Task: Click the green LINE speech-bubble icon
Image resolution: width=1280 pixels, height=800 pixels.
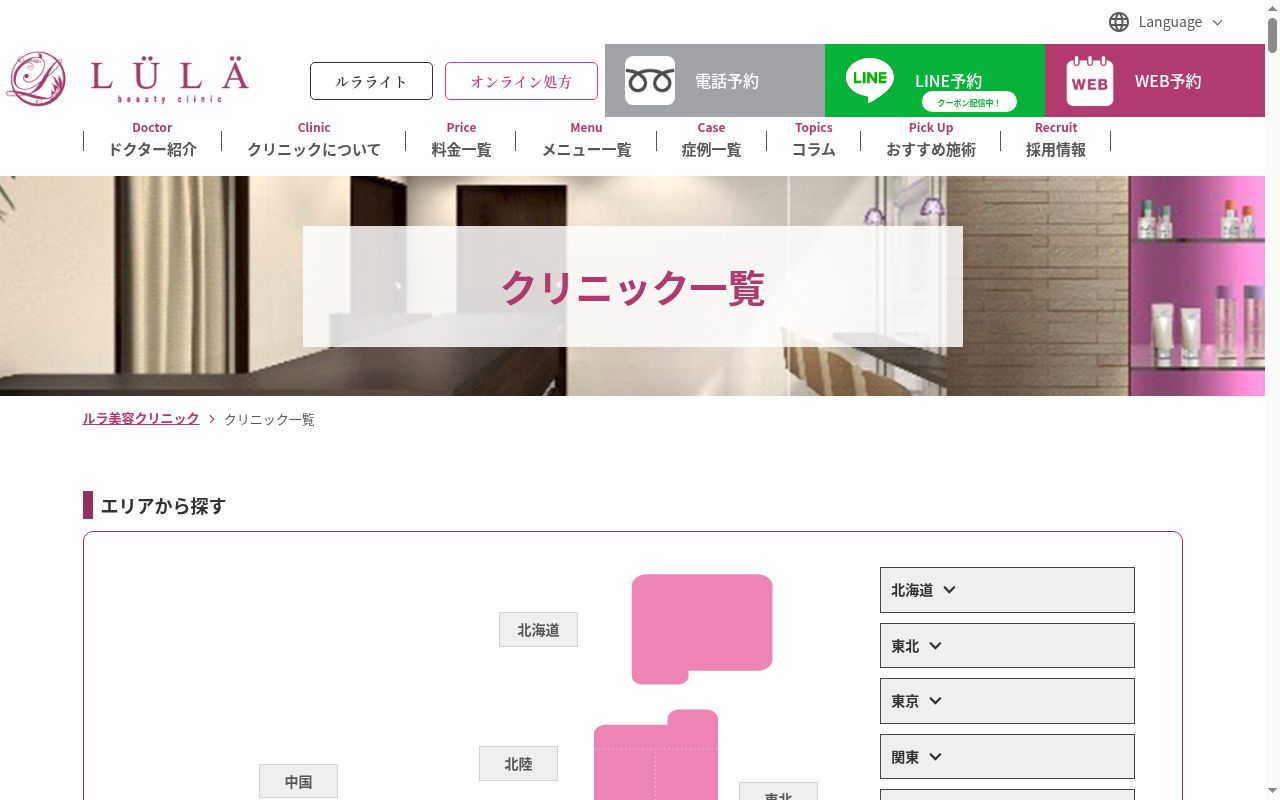Action: 870,80
